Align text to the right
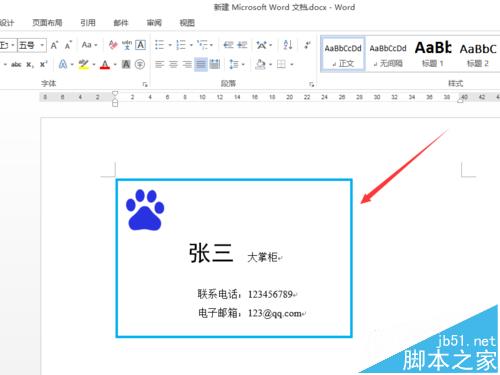Image resolution: width=500 pixels, height=375 pixels. point(187,64)
